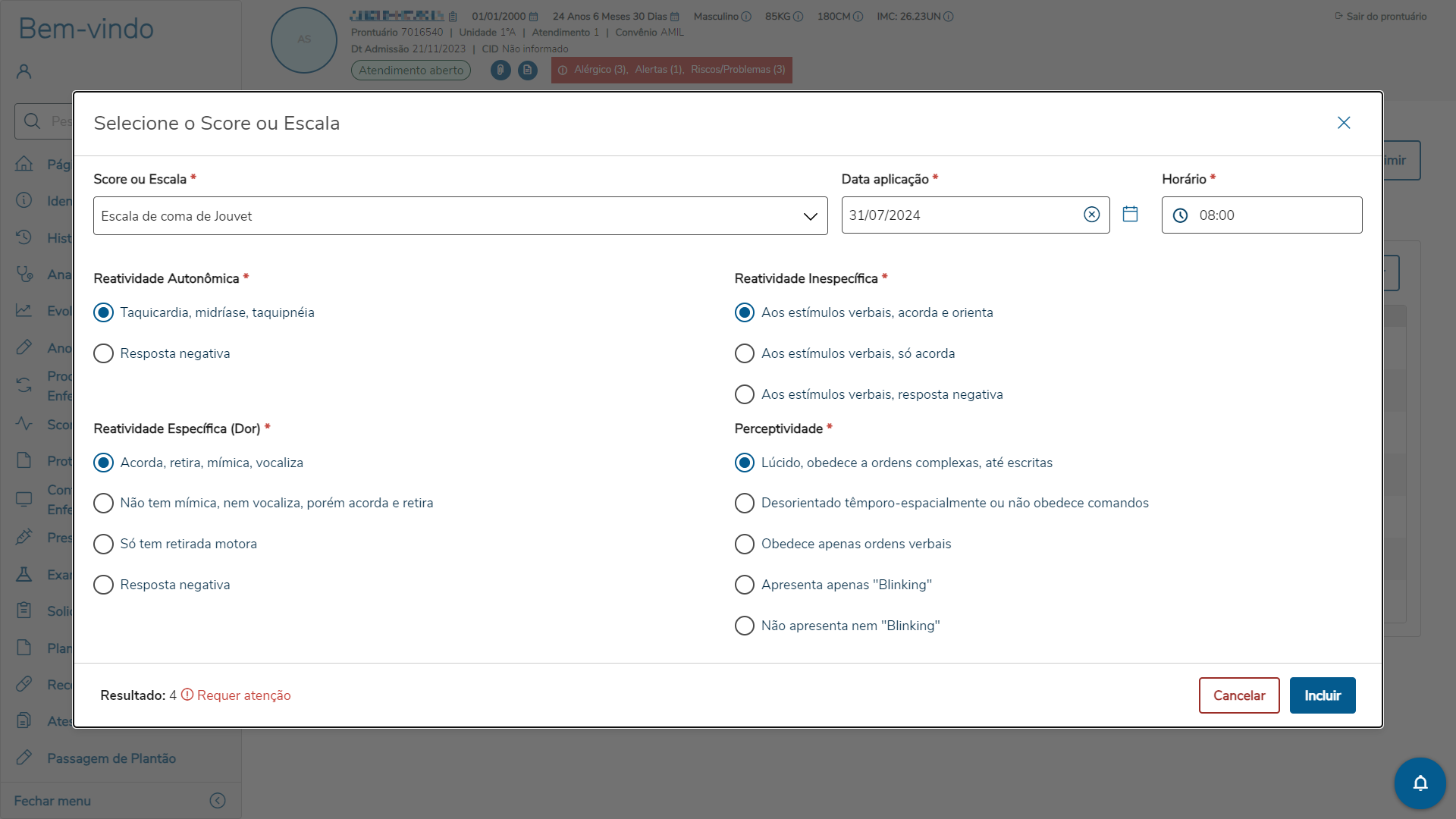Click the user profile icon under Bem-vindo
This screenshot has height=819, width=1456.
pos(24,71)
